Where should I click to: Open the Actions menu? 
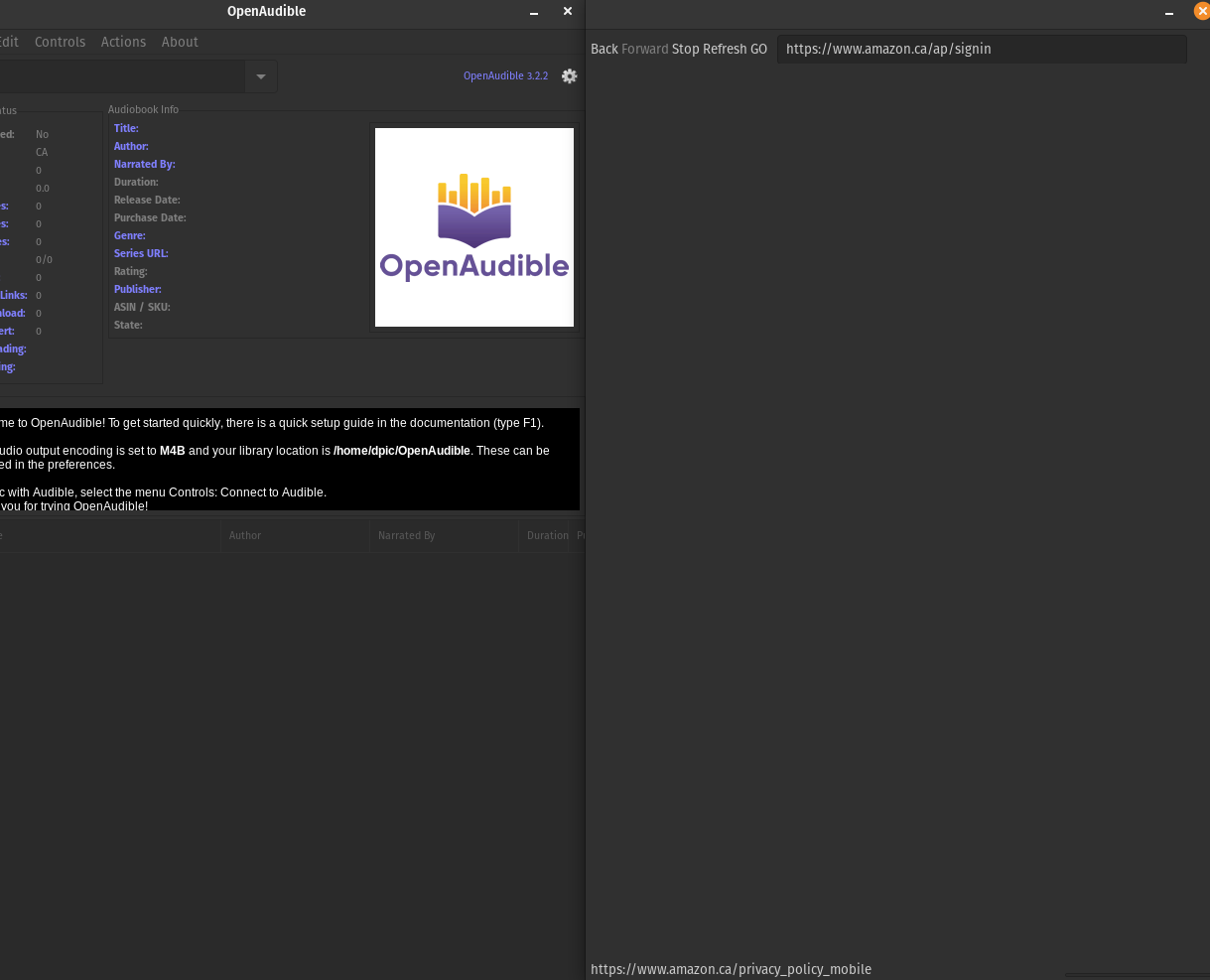click(x=123, y=42)
